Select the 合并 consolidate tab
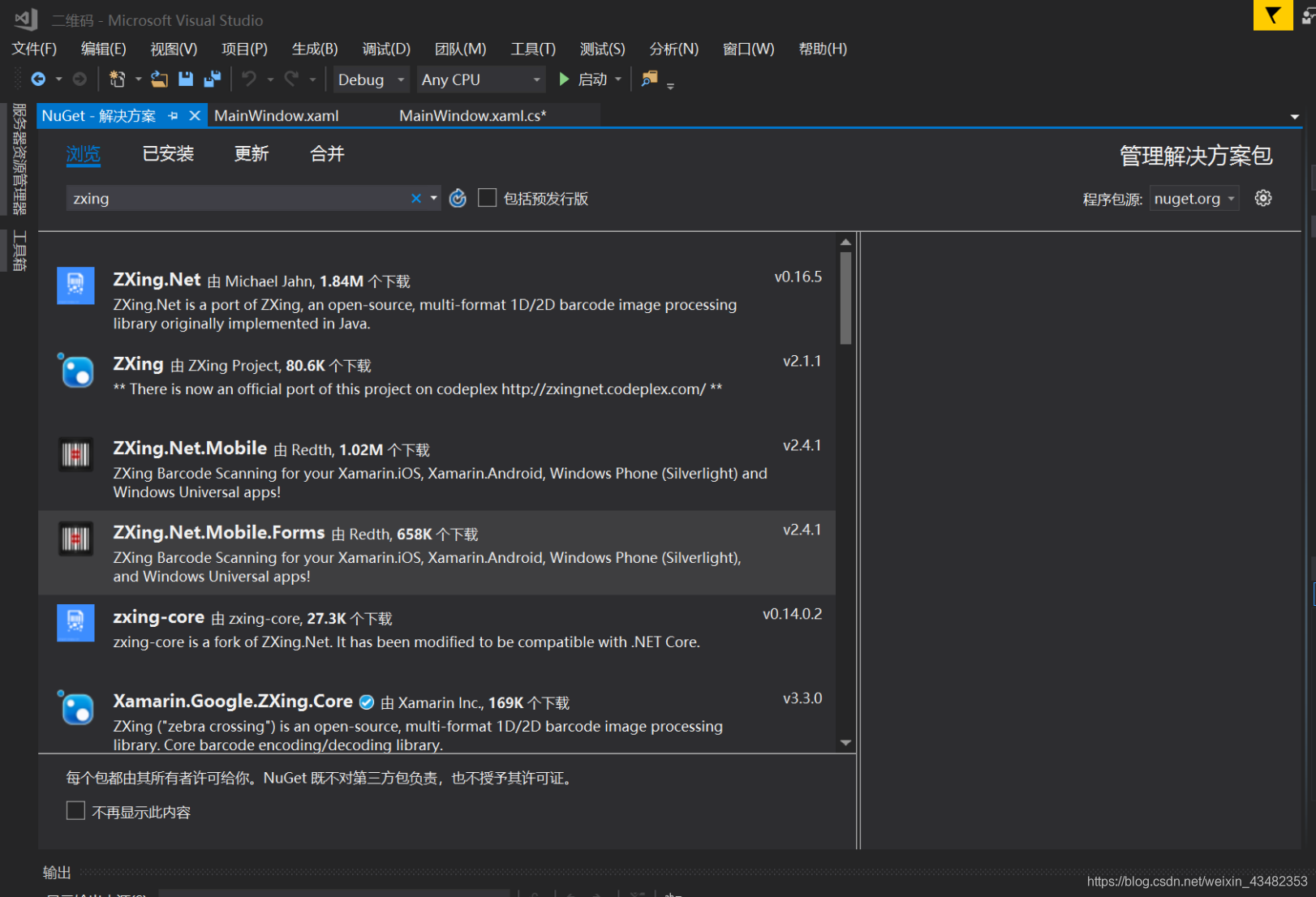Image resolution: width=1316 pixels, height=897 pixels. (x=327, y=154)
